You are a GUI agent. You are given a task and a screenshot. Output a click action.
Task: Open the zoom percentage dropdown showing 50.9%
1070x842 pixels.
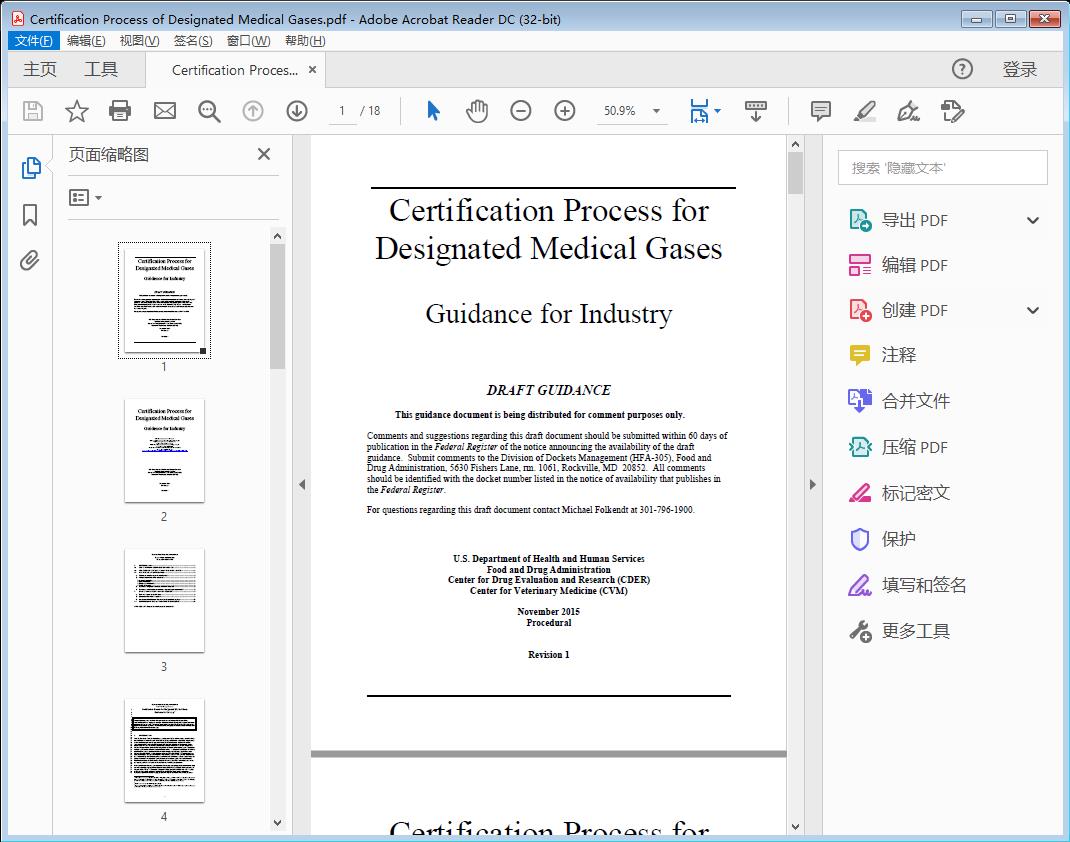tap(632, 111)
